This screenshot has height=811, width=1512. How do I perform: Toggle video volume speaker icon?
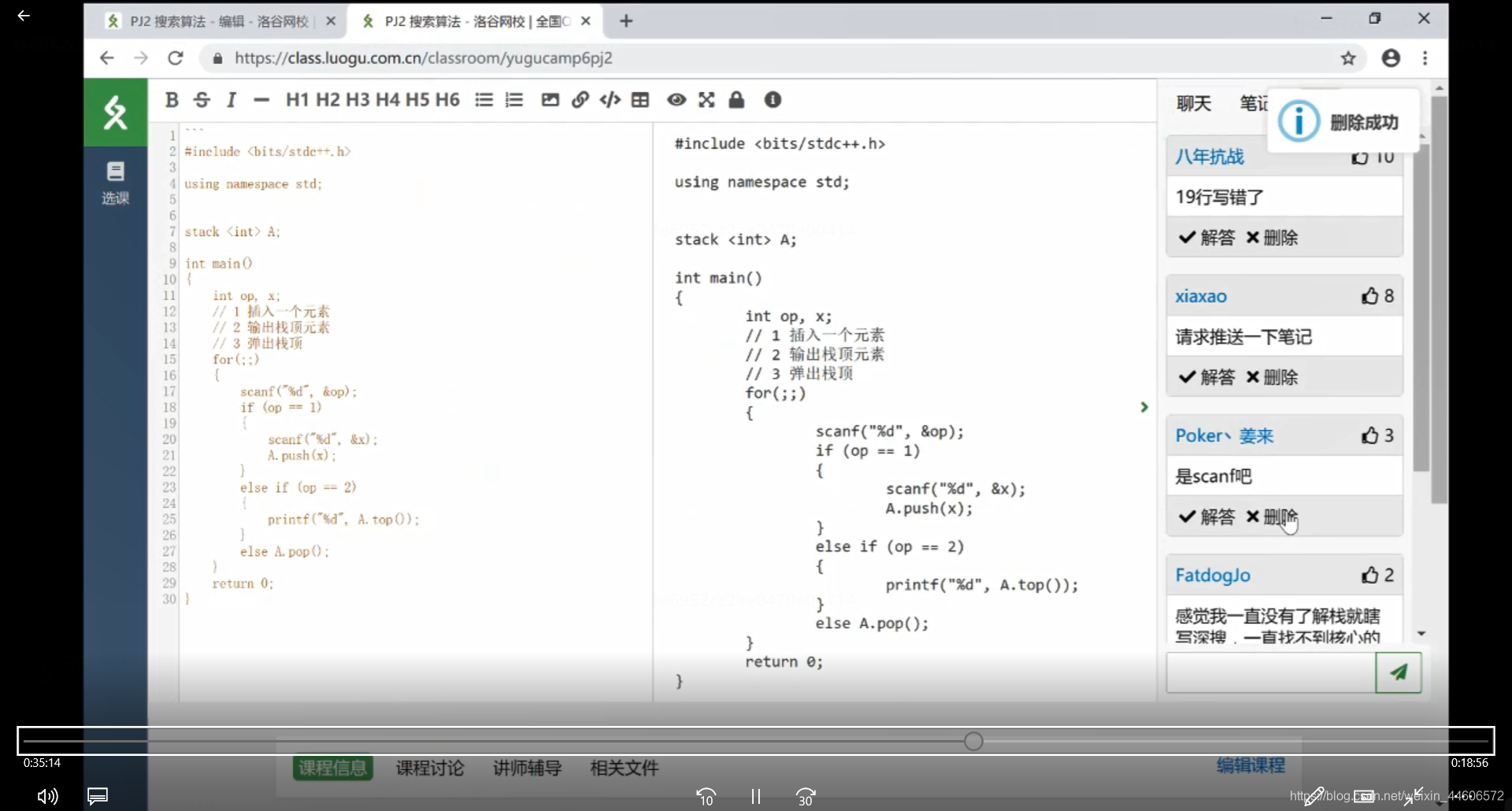(48, 797)
